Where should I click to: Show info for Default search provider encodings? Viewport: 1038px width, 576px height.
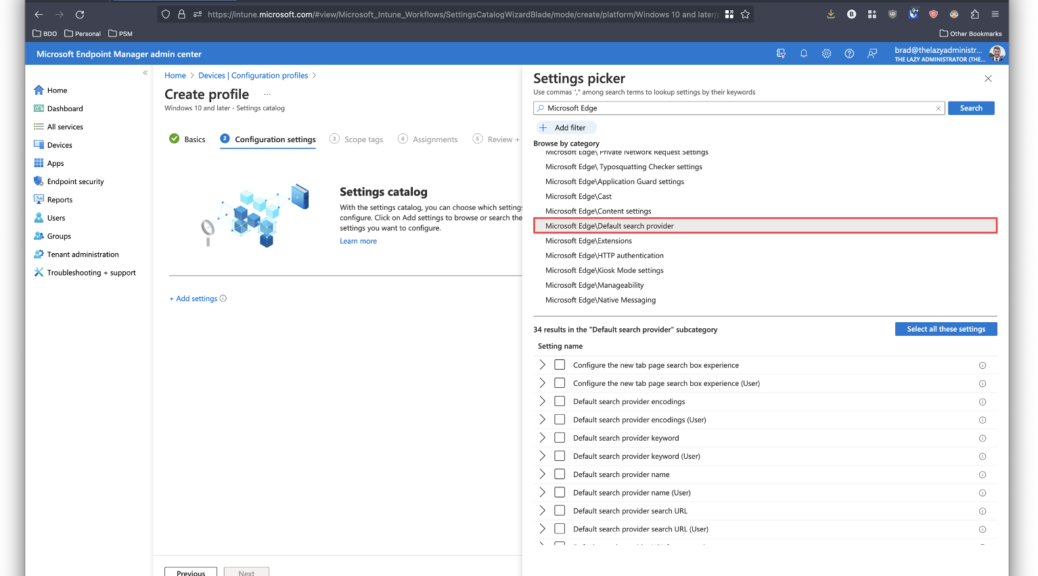coord(982,402)
